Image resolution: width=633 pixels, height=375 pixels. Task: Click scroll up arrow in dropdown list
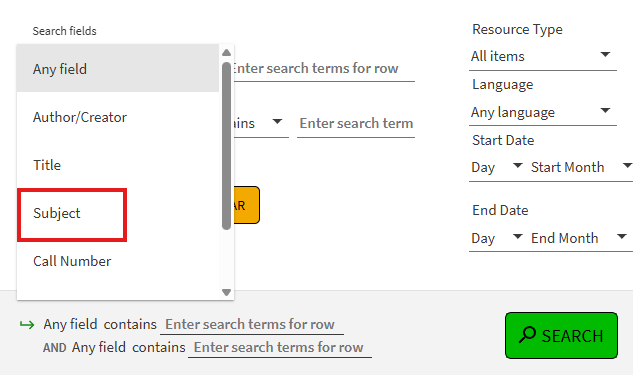pyautogui.click(x=226, y=52)
